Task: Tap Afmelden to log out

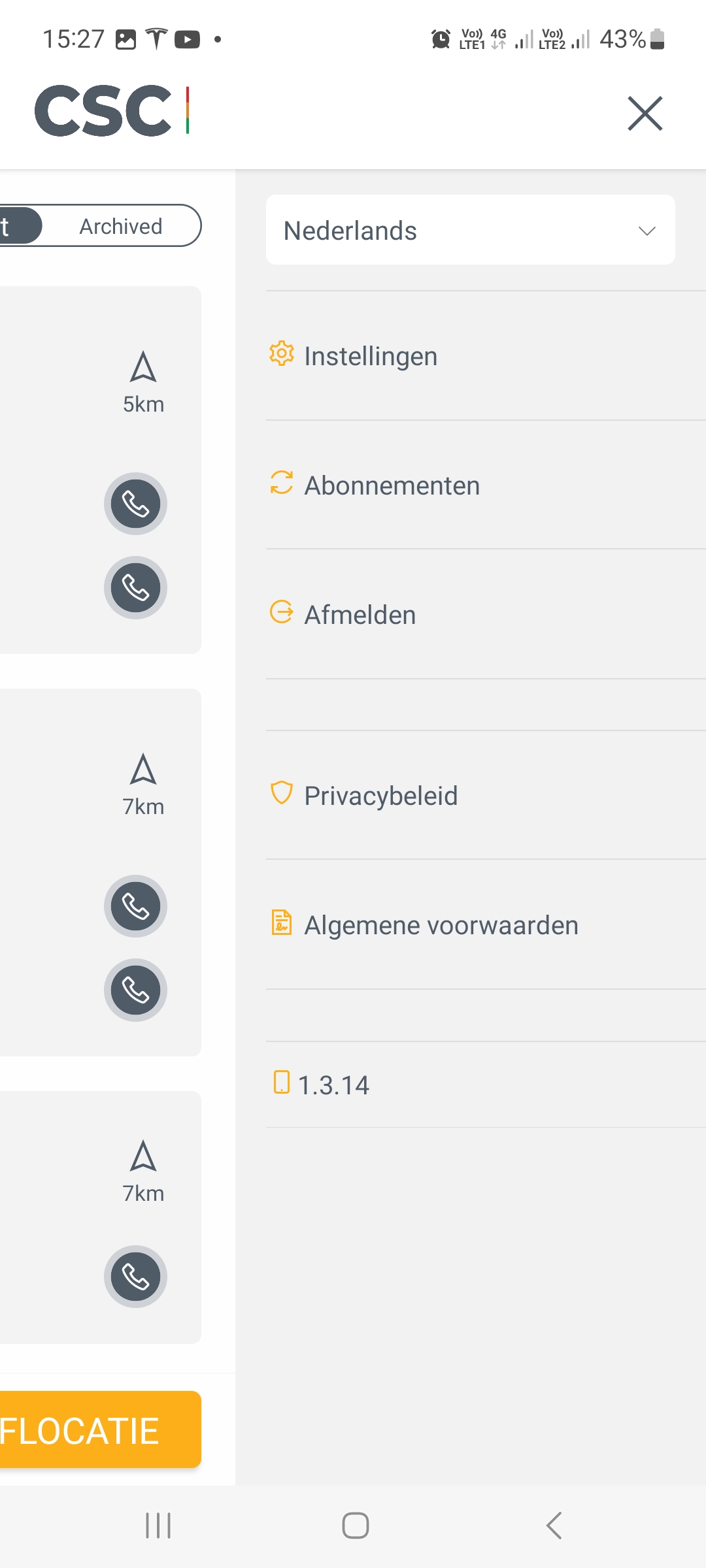Action: pyautogui.click(x=486, y=614)
